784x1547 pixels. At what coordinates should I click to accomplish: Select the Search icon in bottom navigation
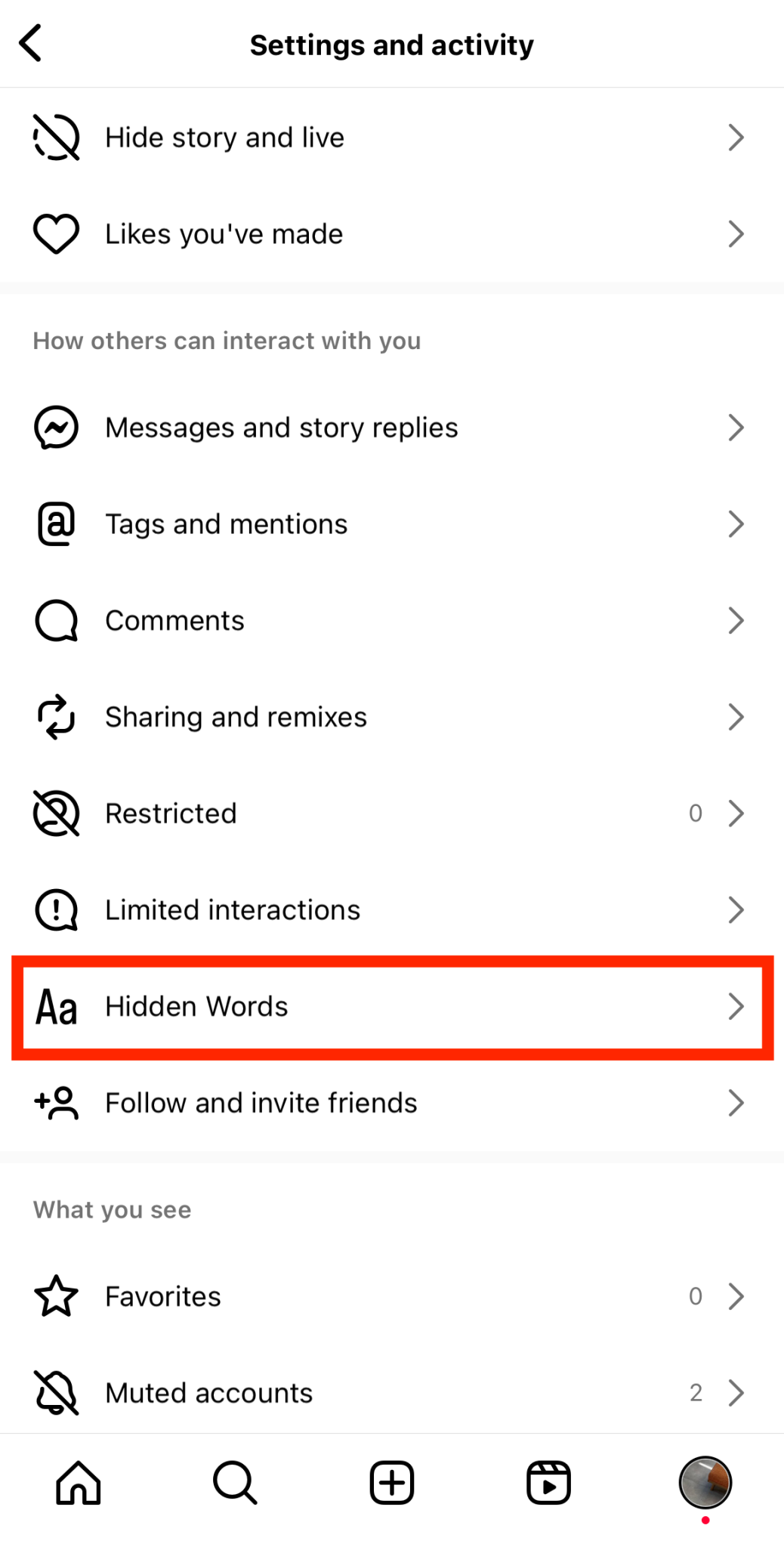coord(233,1483)
